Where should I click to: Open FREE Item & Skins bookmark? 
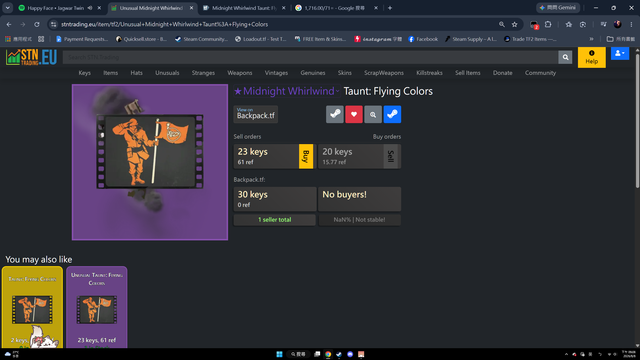pyautogui.click(x=320, y=39)
